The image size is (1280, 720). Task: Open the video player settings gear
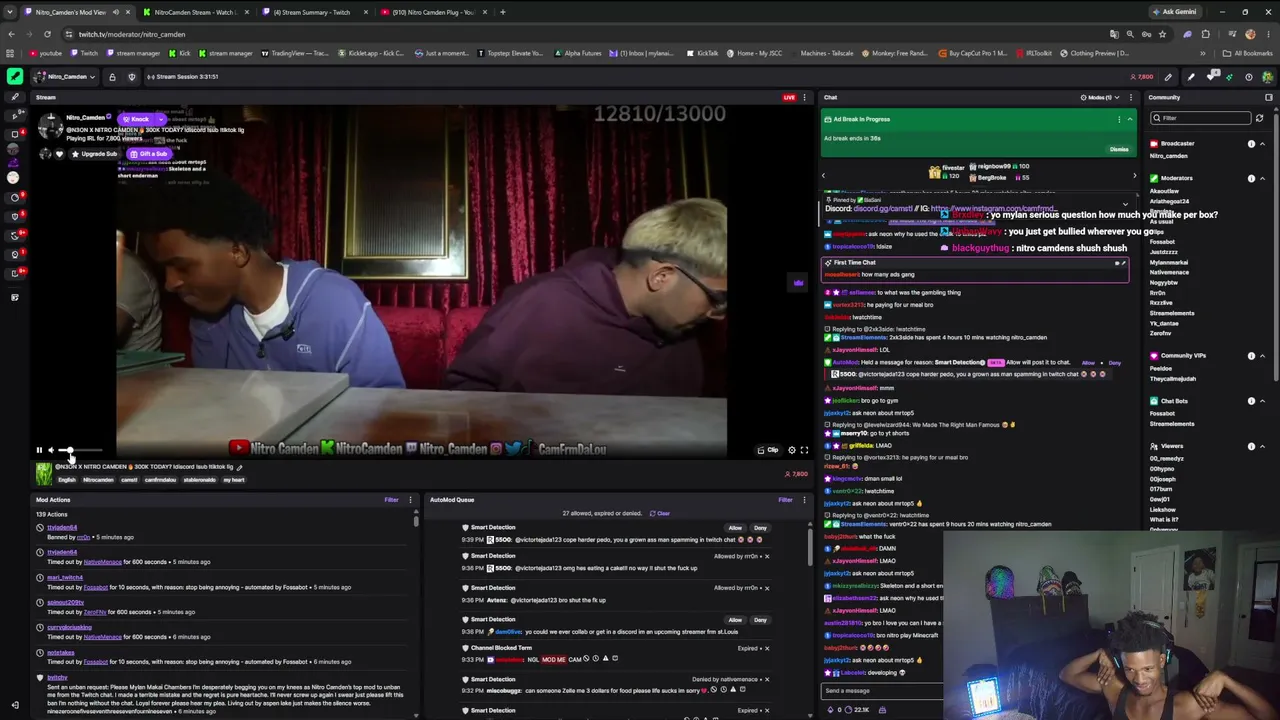point(792,450)
